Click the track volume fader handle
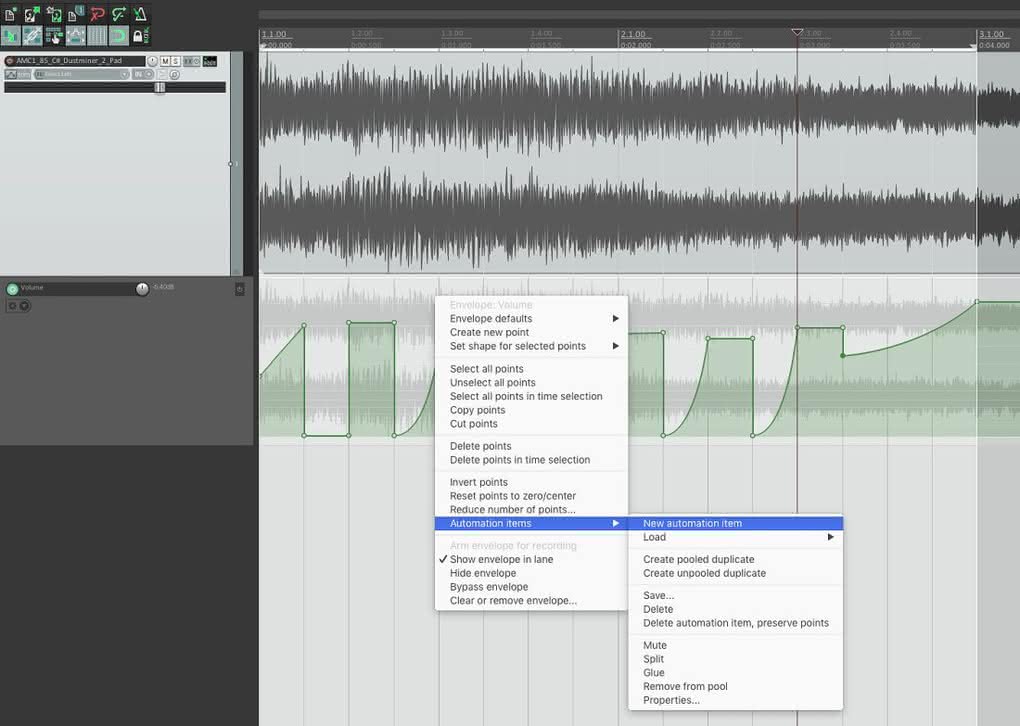 (x=159, y=87)
